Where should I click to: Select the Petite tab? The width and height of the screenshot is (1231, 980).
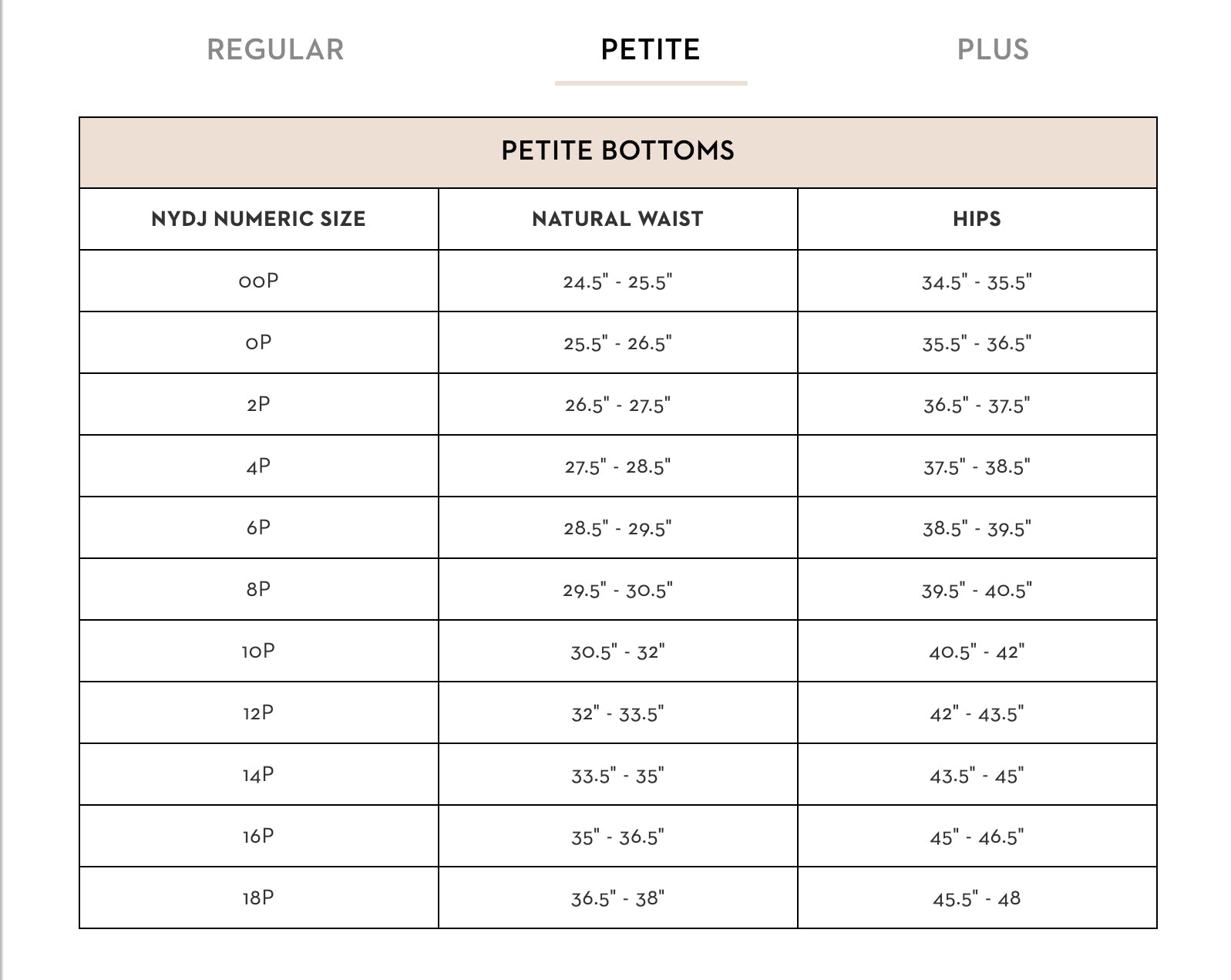pos(650,49)
